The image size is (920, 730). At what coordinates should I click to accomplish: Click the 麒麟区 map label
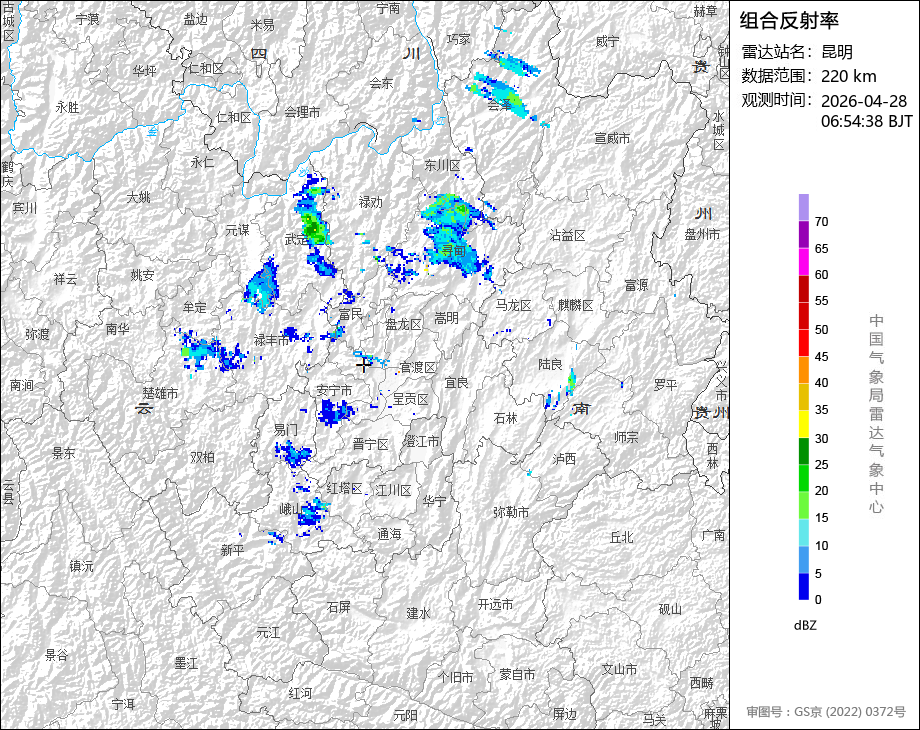[576, 305]
